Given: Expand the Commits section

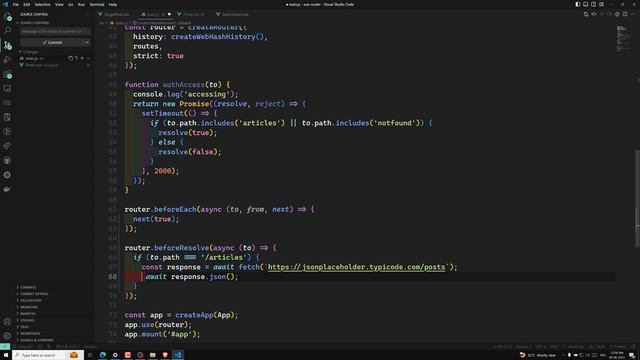Looking at the screenshot, I should click(28, 287).
